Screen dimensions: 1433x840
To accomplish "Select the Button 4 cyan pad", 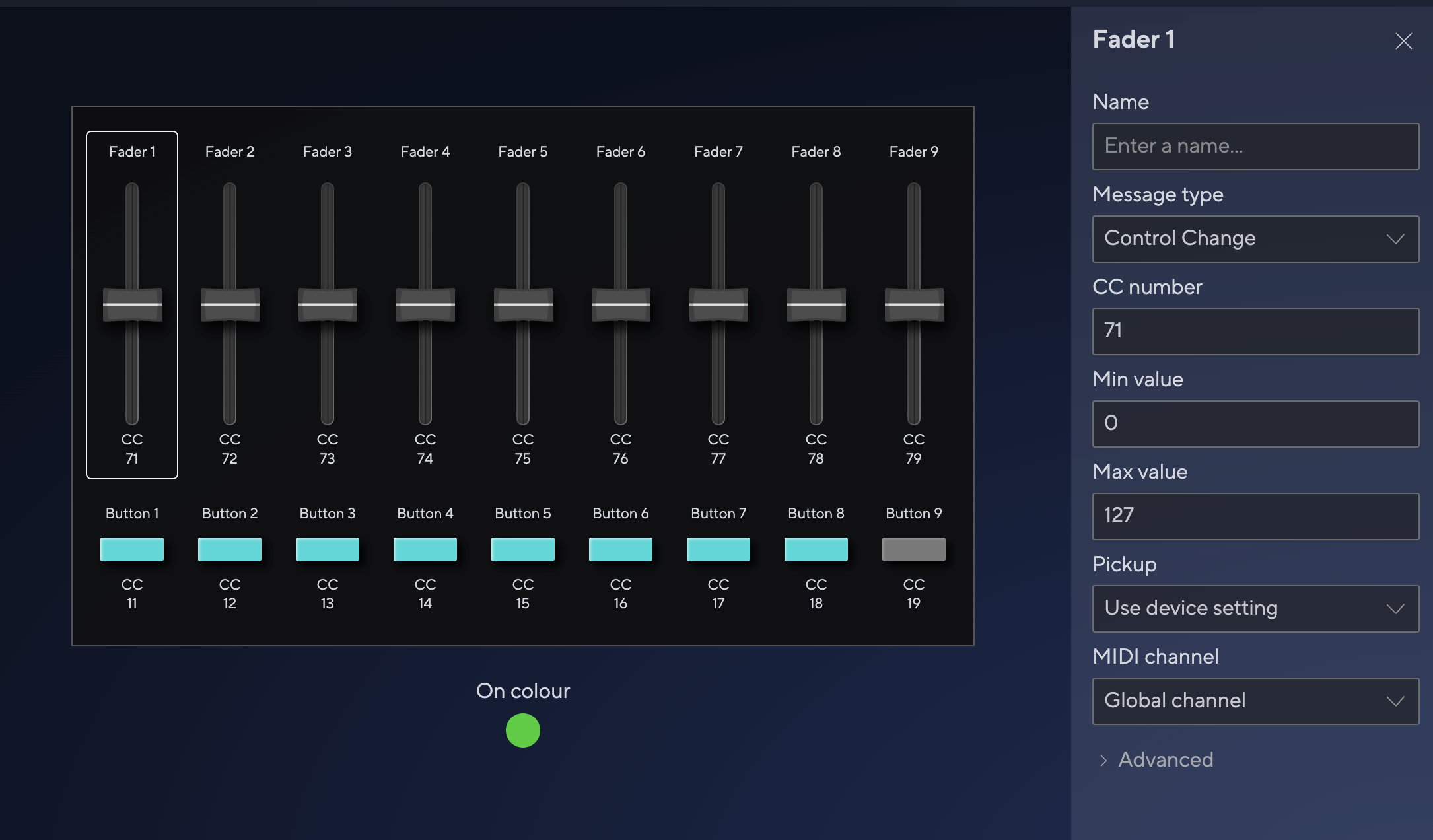I will 425,549.
